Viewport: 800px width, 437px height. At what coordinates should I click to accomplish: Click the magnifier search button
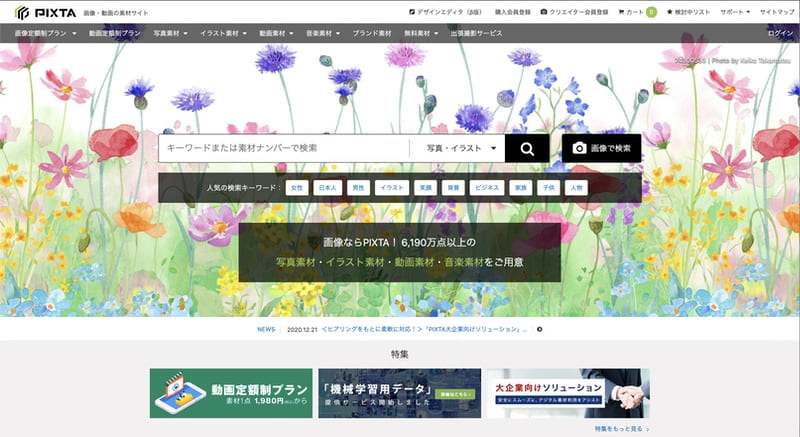pyautogui.click(x=527, y=148)
